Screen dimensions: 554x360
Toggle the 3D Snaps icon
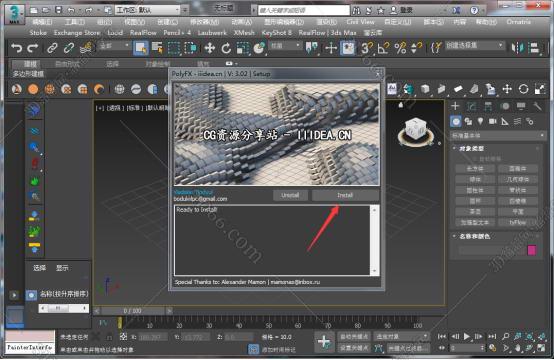366,48
